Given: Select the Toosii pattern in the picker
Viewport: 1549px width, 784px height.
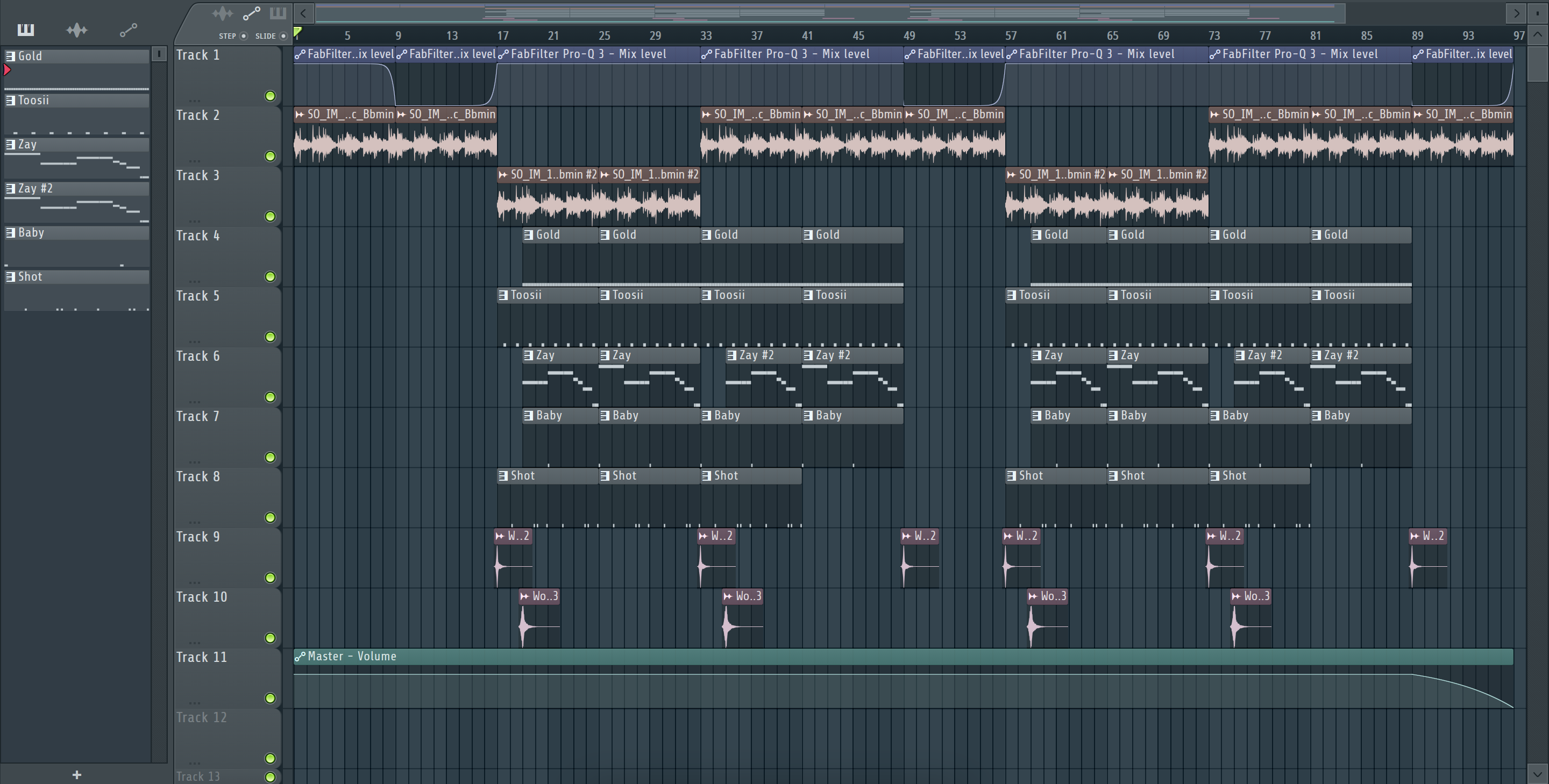Looking at the screenshot, I should (x=76, y=101).
